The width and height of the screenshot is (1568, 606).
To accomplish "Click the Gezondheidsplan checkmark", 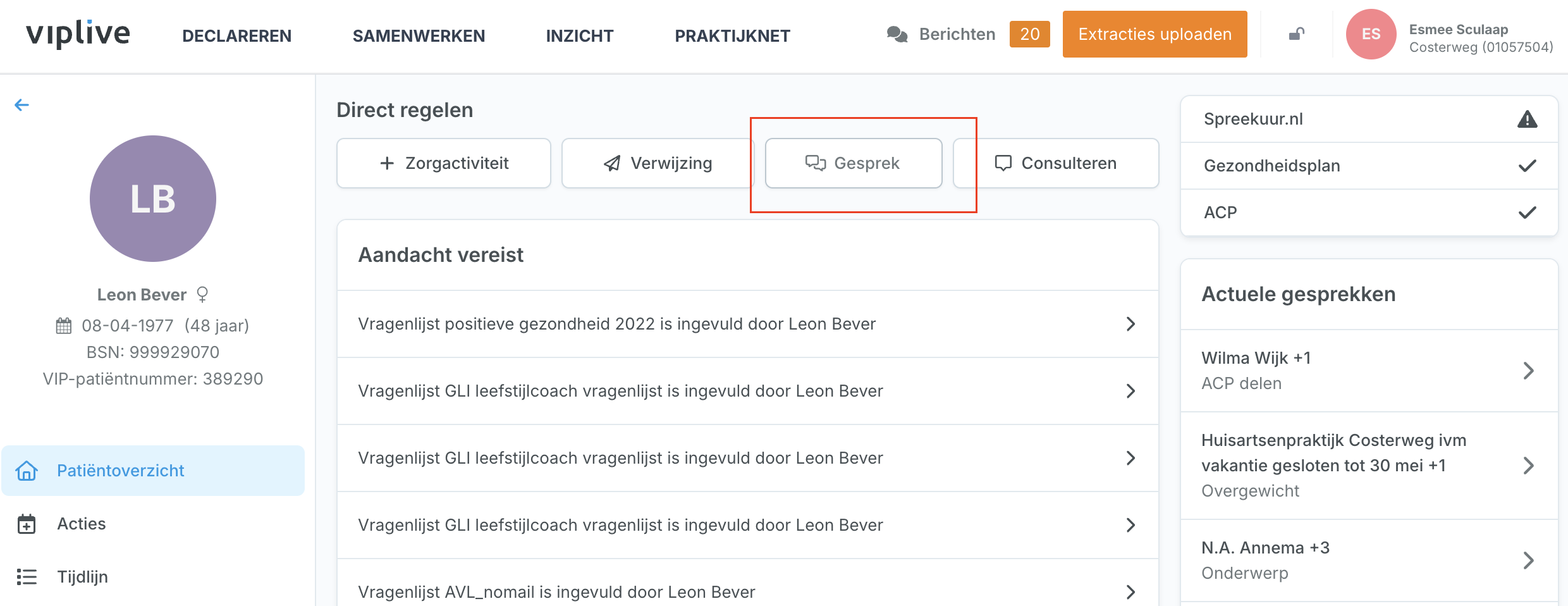I will (1527, 166).
